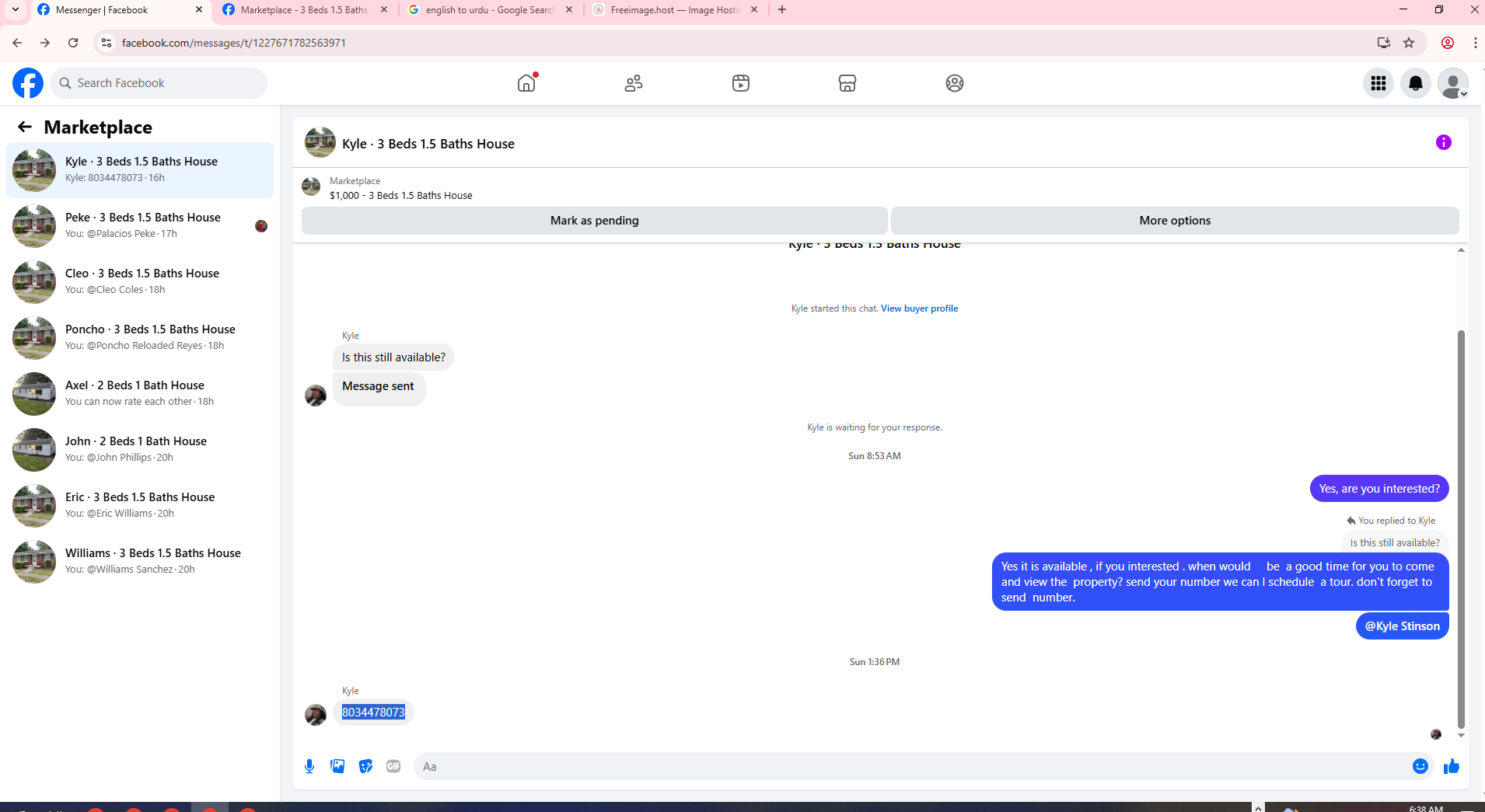The height and width of the screenshot is (812, 1485).
Task: Open the notifications bell
Action: click(1416, 83)
